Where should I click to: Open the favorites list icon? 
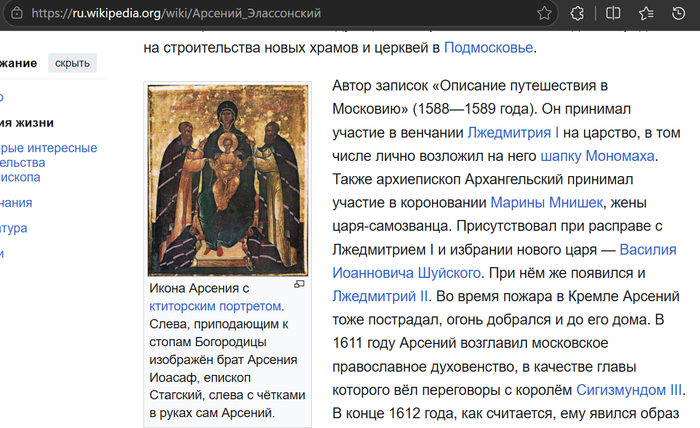[646, 13]
